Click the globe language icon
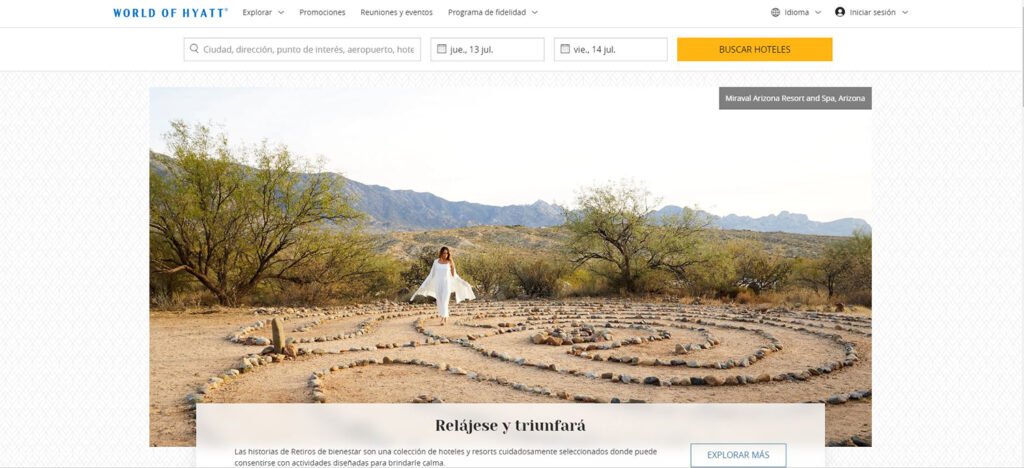This screenshot has width=1024, height=468. point(775,12)
